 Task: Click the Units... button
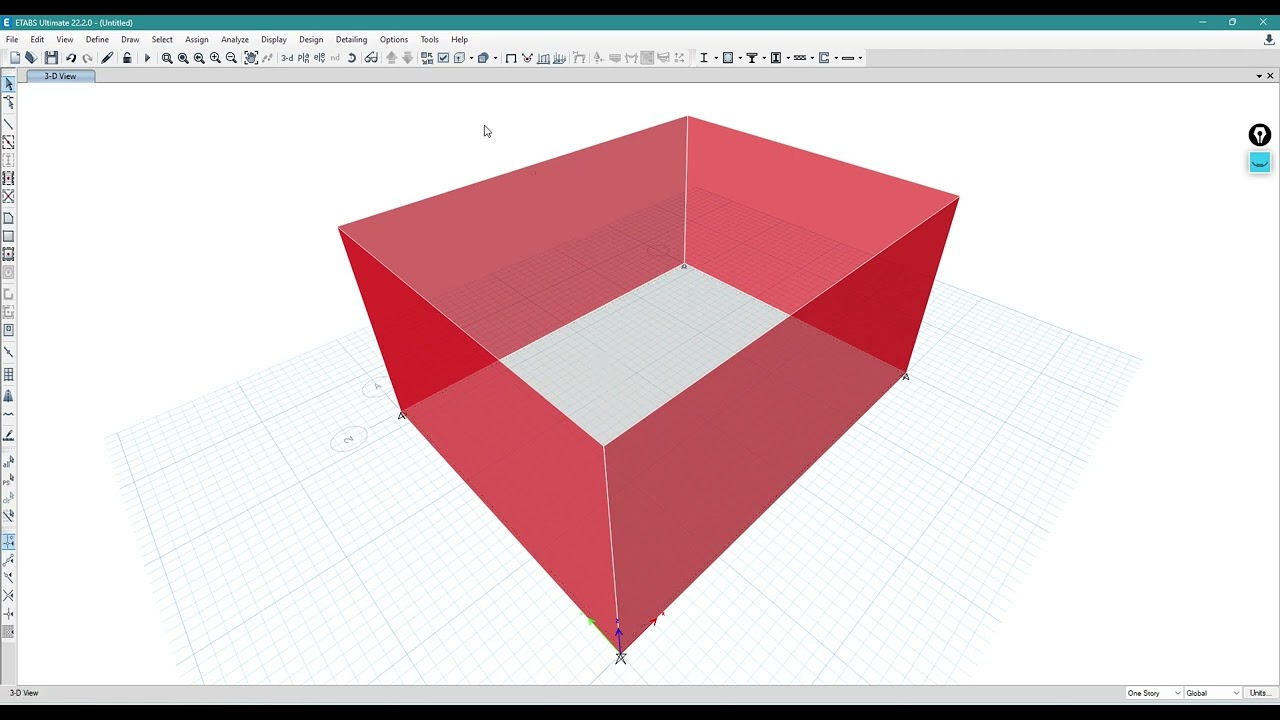1260,693
